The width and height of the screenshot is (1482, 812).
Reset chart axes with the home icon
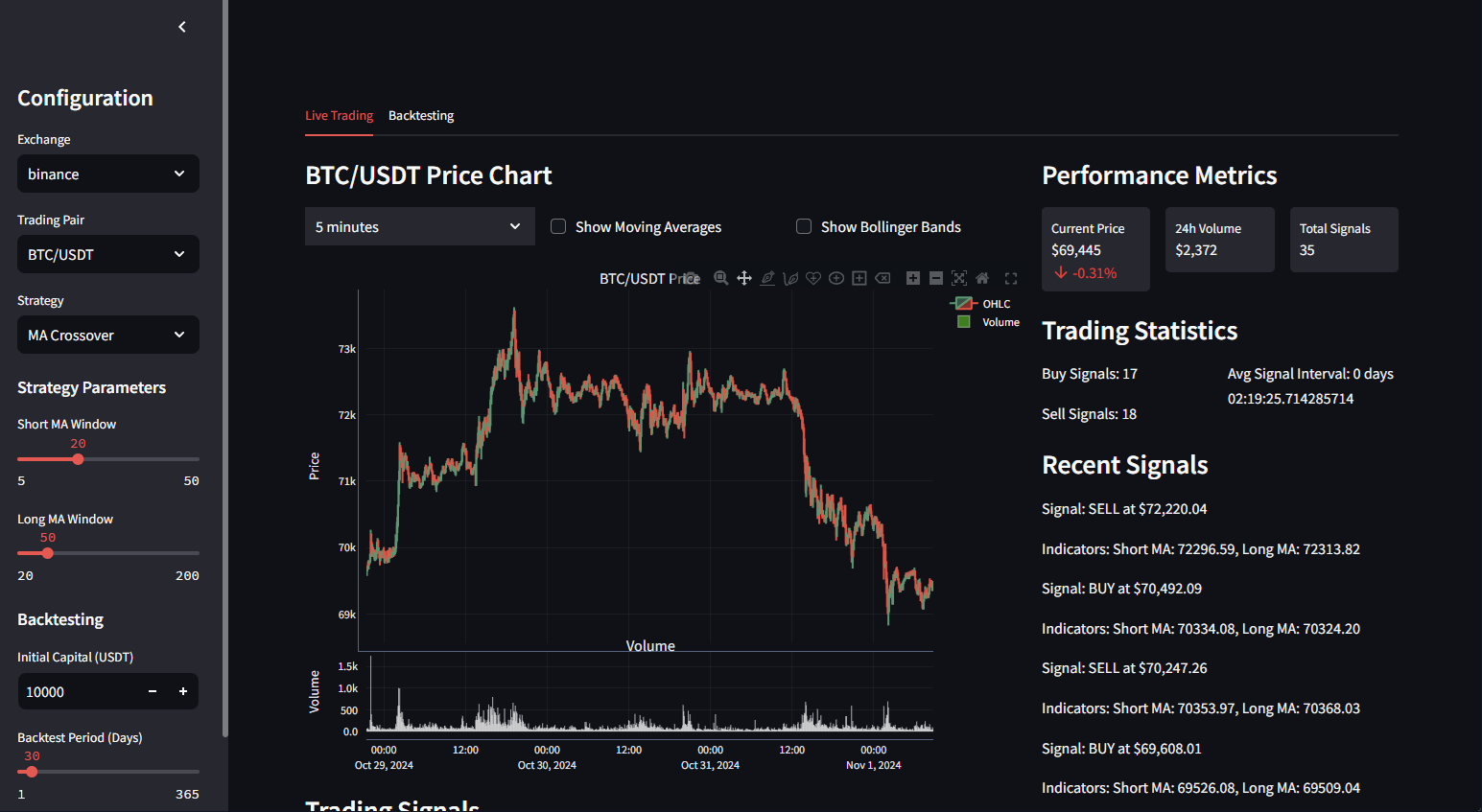pyautogui.click(x=981, y=278)
